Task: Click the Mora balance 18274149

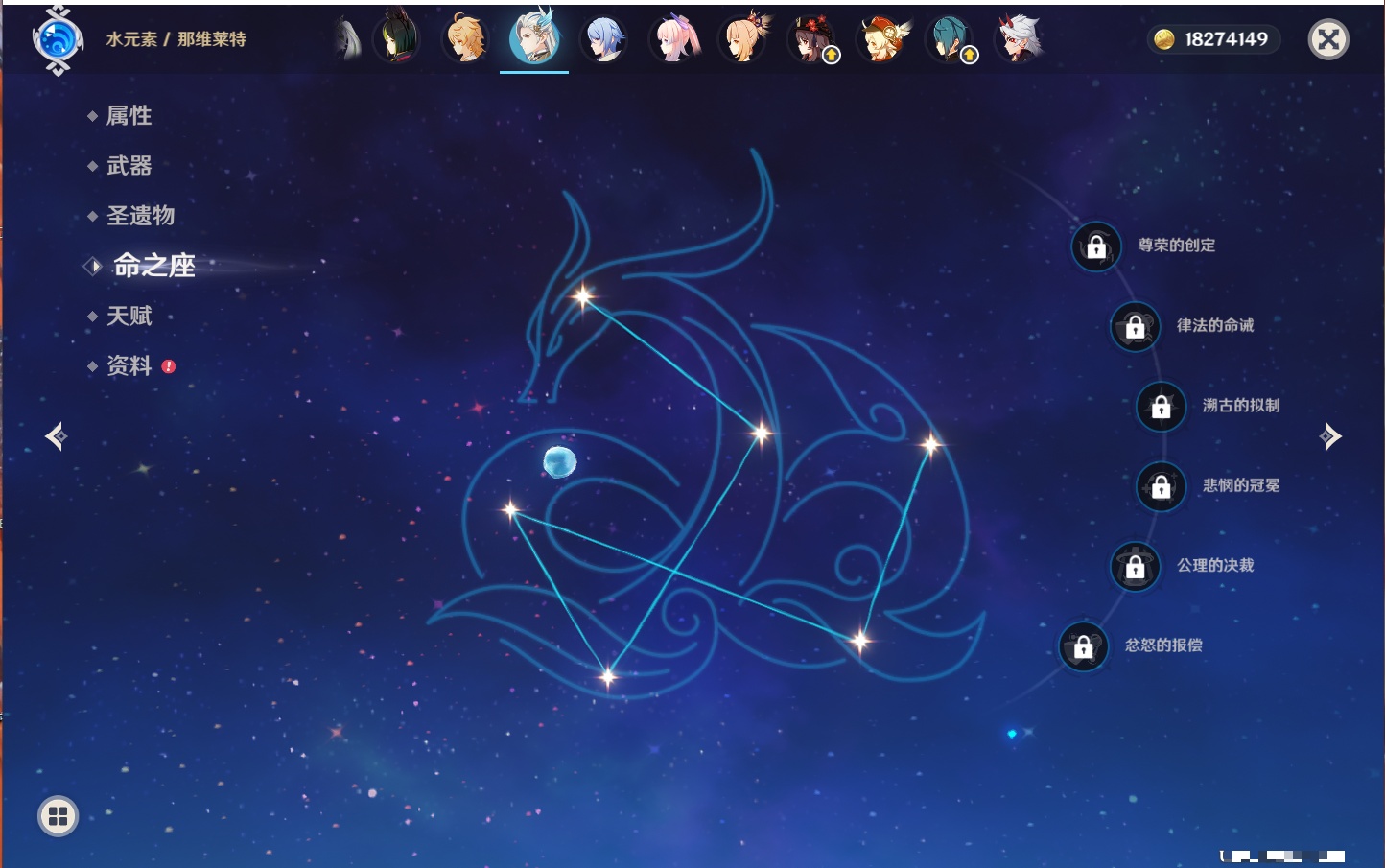Action: [x=1226, y=39]
